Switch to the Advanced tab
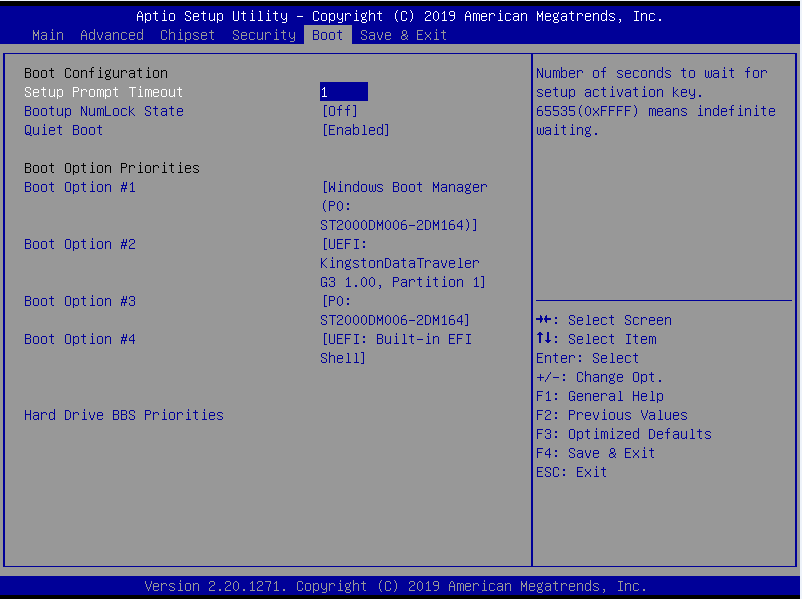The width and height of the screenshot is (802, 599). point(111,35)
